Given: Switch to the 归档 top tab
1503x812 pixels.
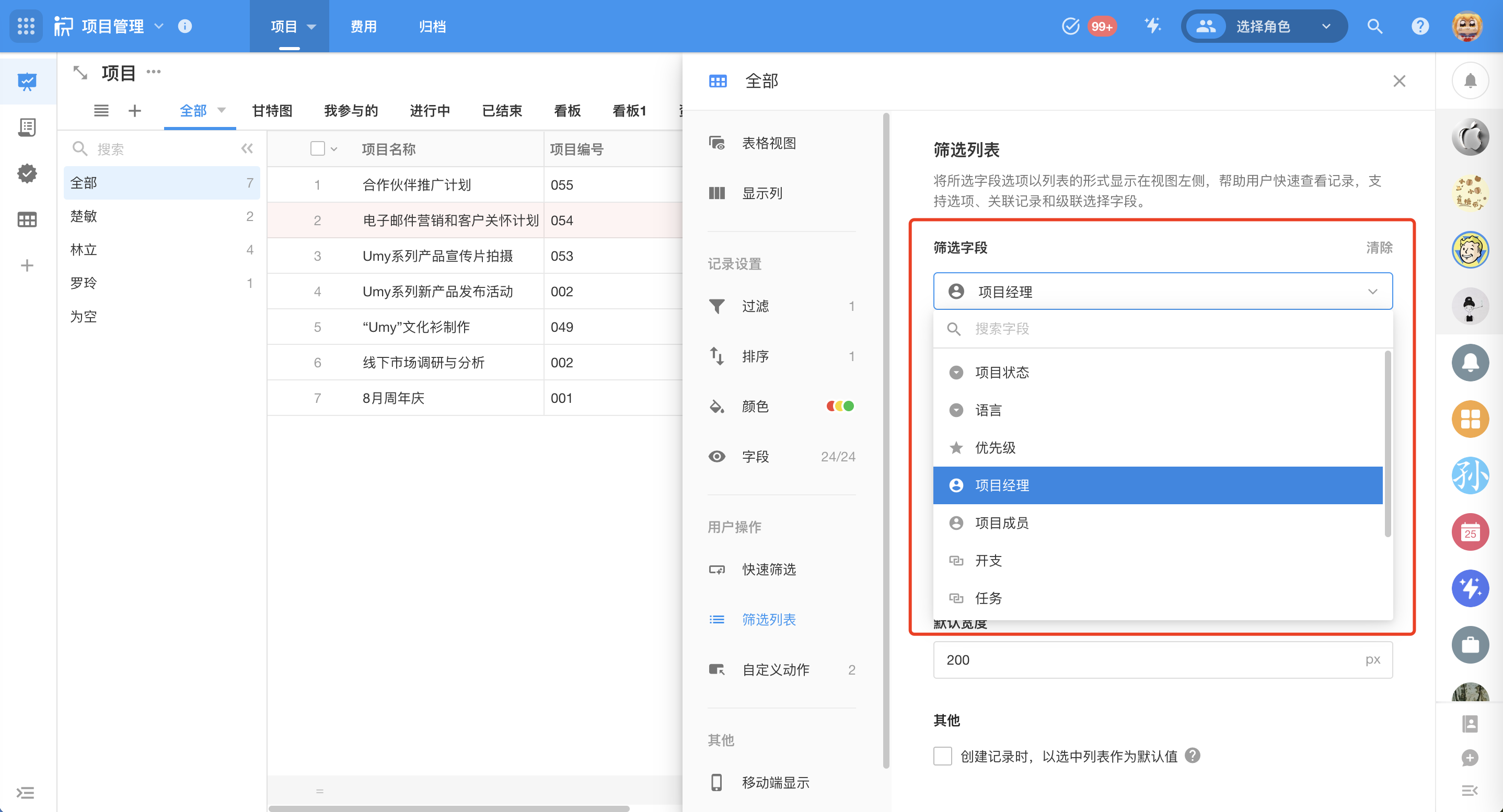Looking at the screenshot, I should (x=432, y=26).
